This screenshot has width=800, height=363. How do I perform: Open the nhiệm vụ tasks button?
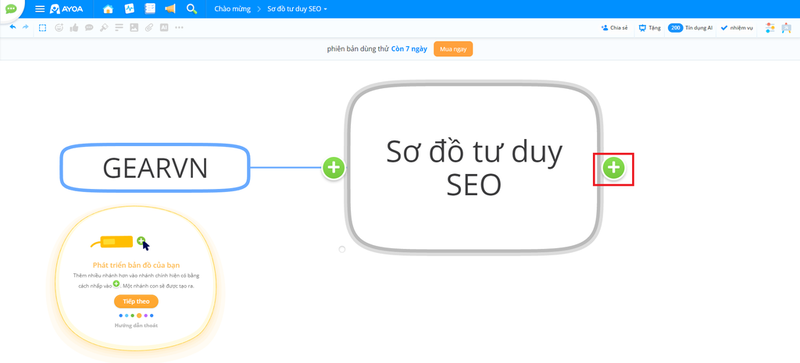(737, 28)
